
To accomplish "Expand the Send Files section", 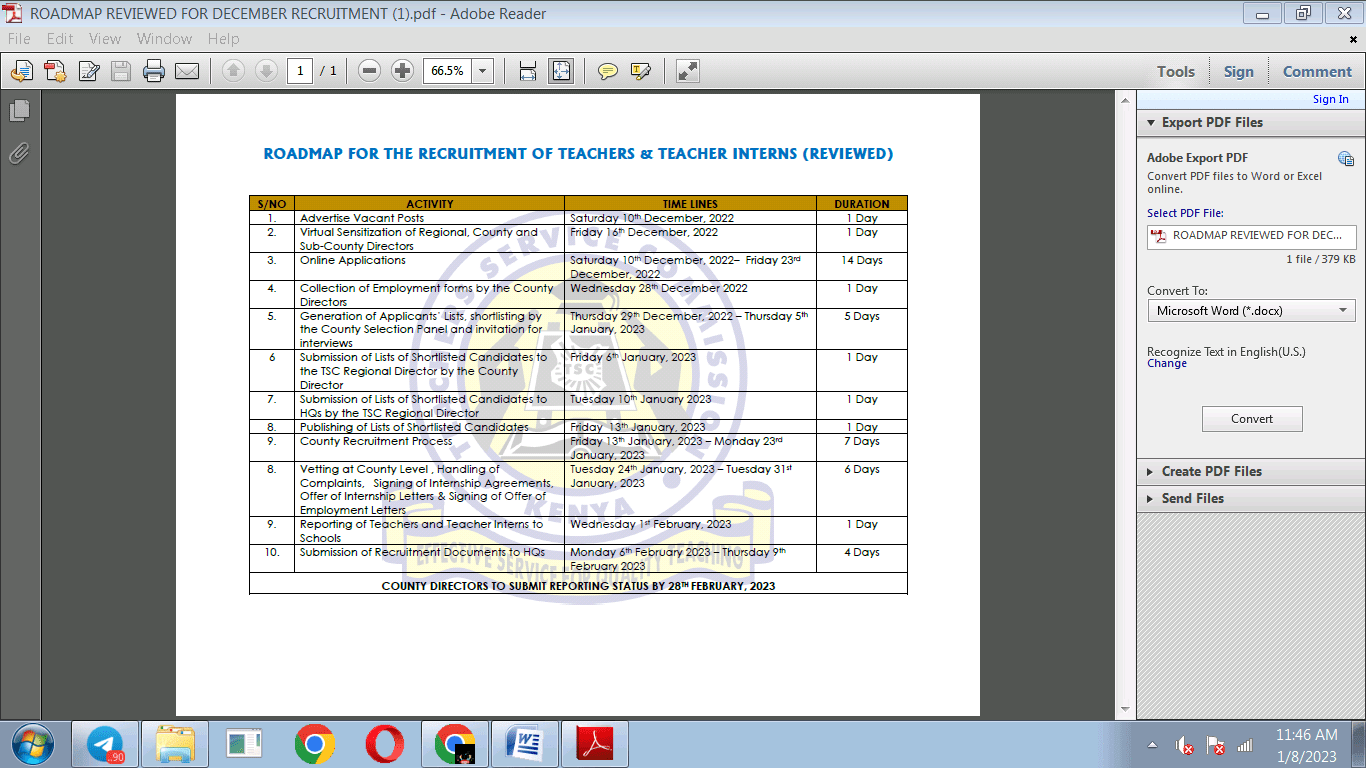I will click(1192, 498).
